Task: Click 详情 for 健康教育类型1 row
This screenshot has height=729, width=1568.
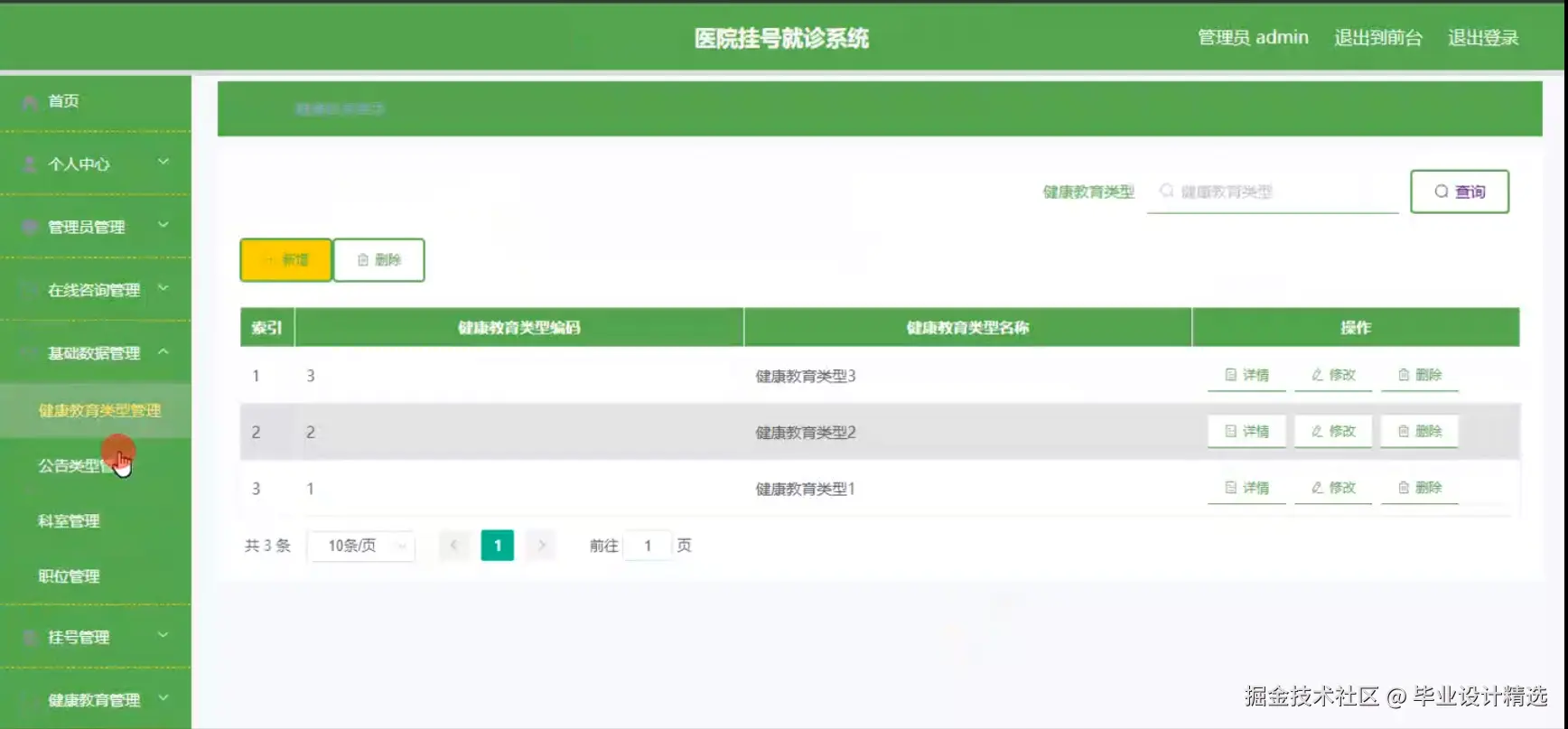Action: (x=1246, y=488)
